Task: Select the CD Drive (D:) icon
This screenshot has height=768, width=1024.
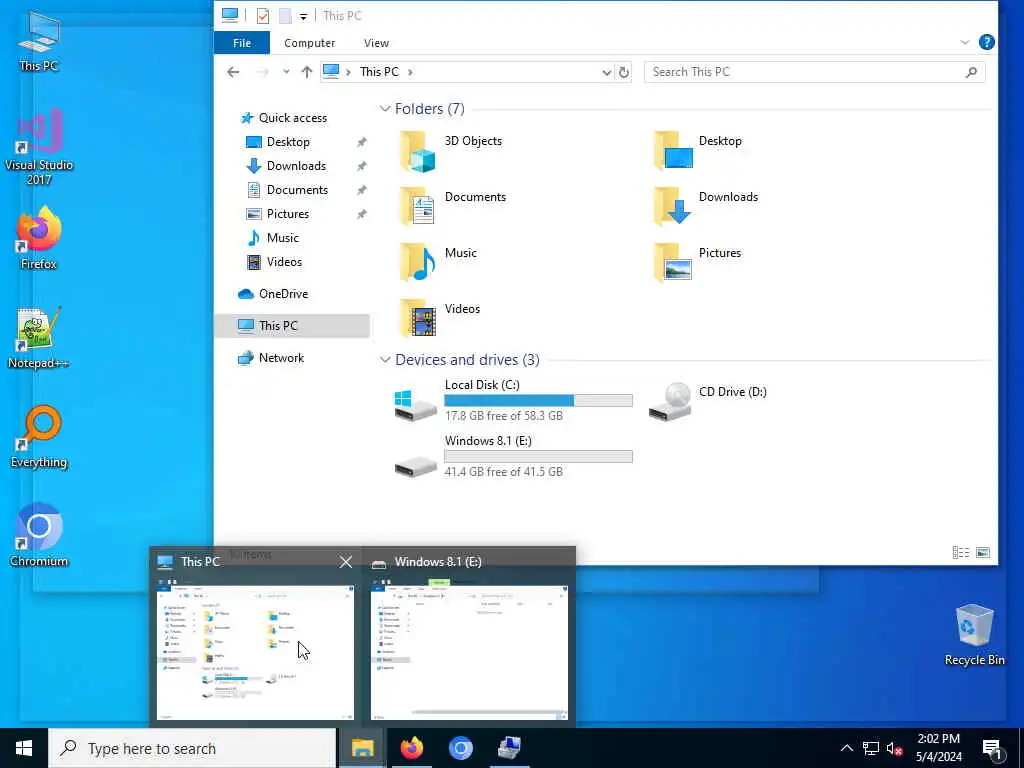Action: coord(708,400)
